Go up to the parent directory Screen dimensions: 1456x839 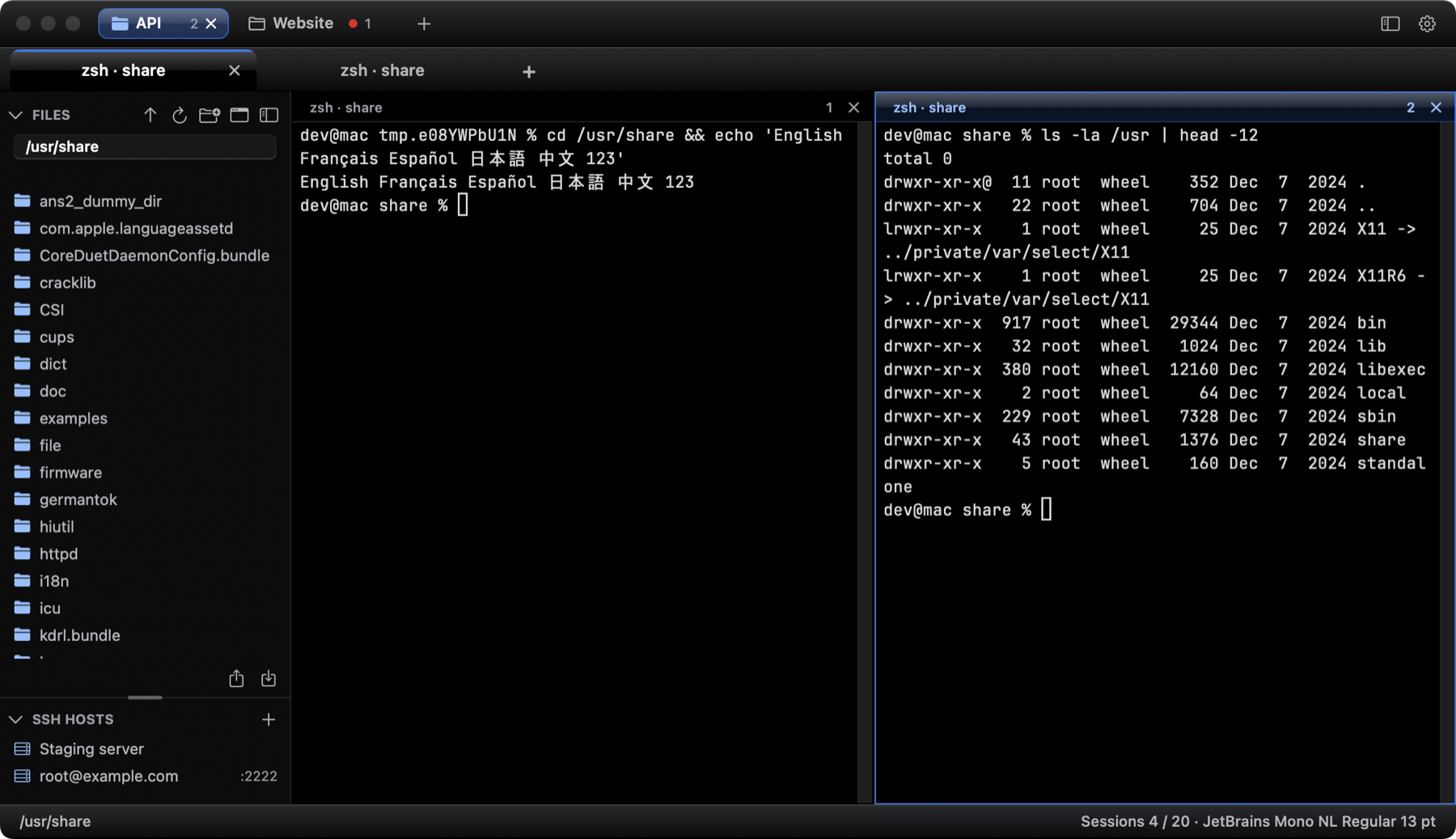coord(150,115)
